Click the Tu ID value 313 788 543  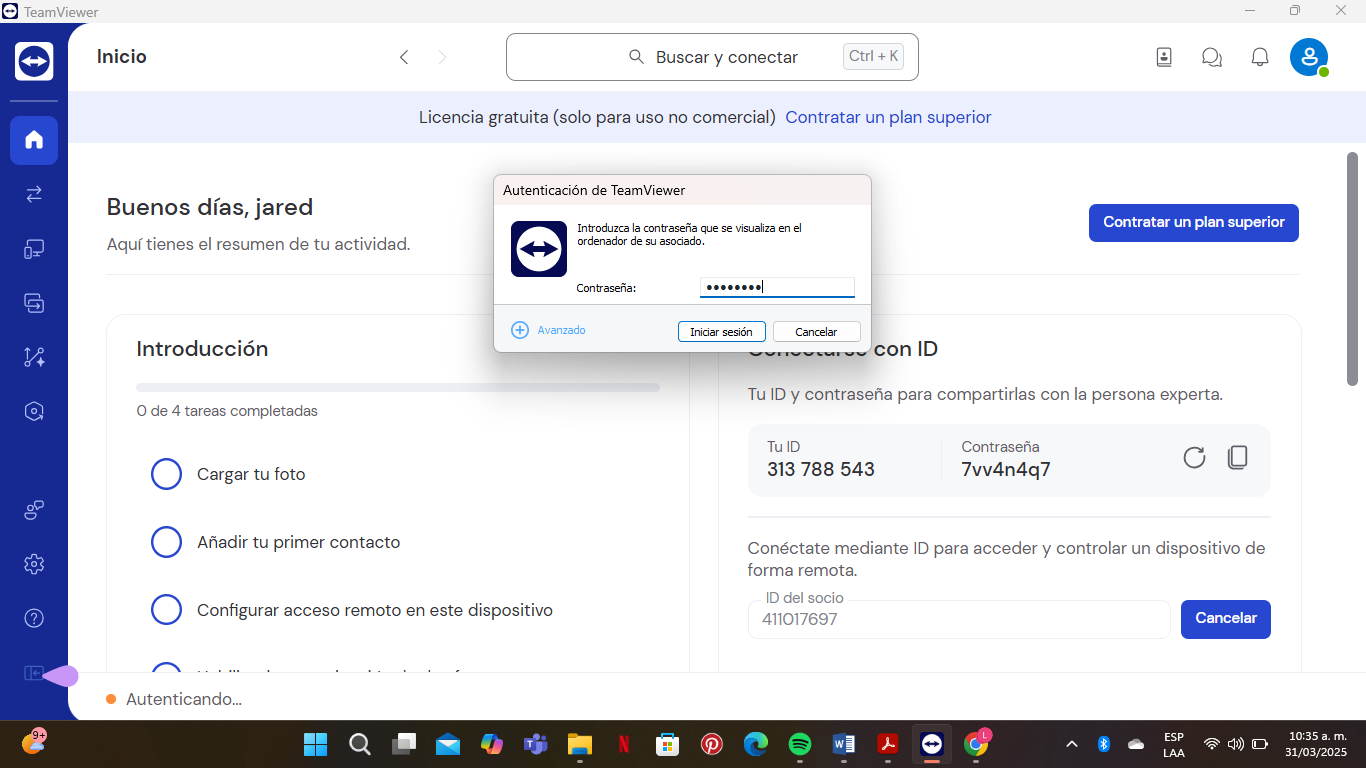point(821,469)
